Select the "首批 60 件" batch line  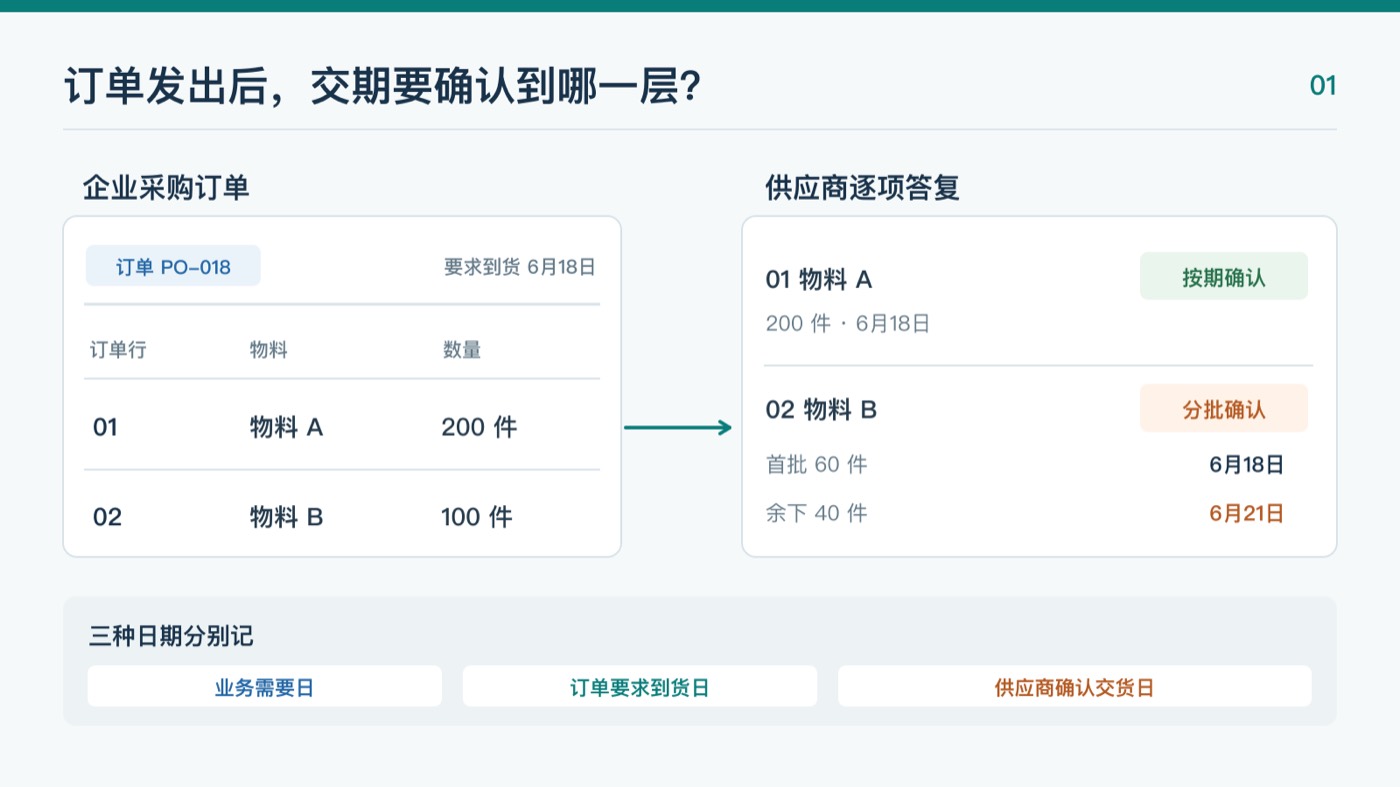point(816,464)
